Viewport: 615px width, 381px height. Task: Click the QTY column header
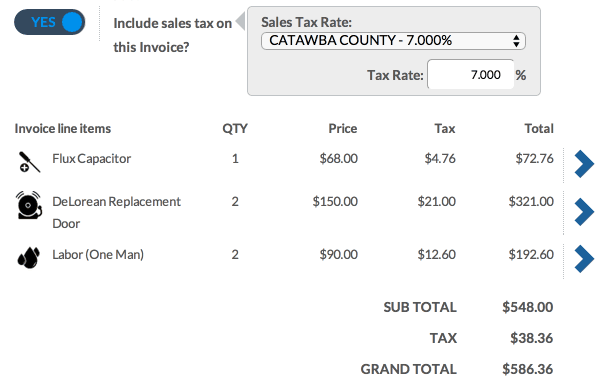[235, 128]
